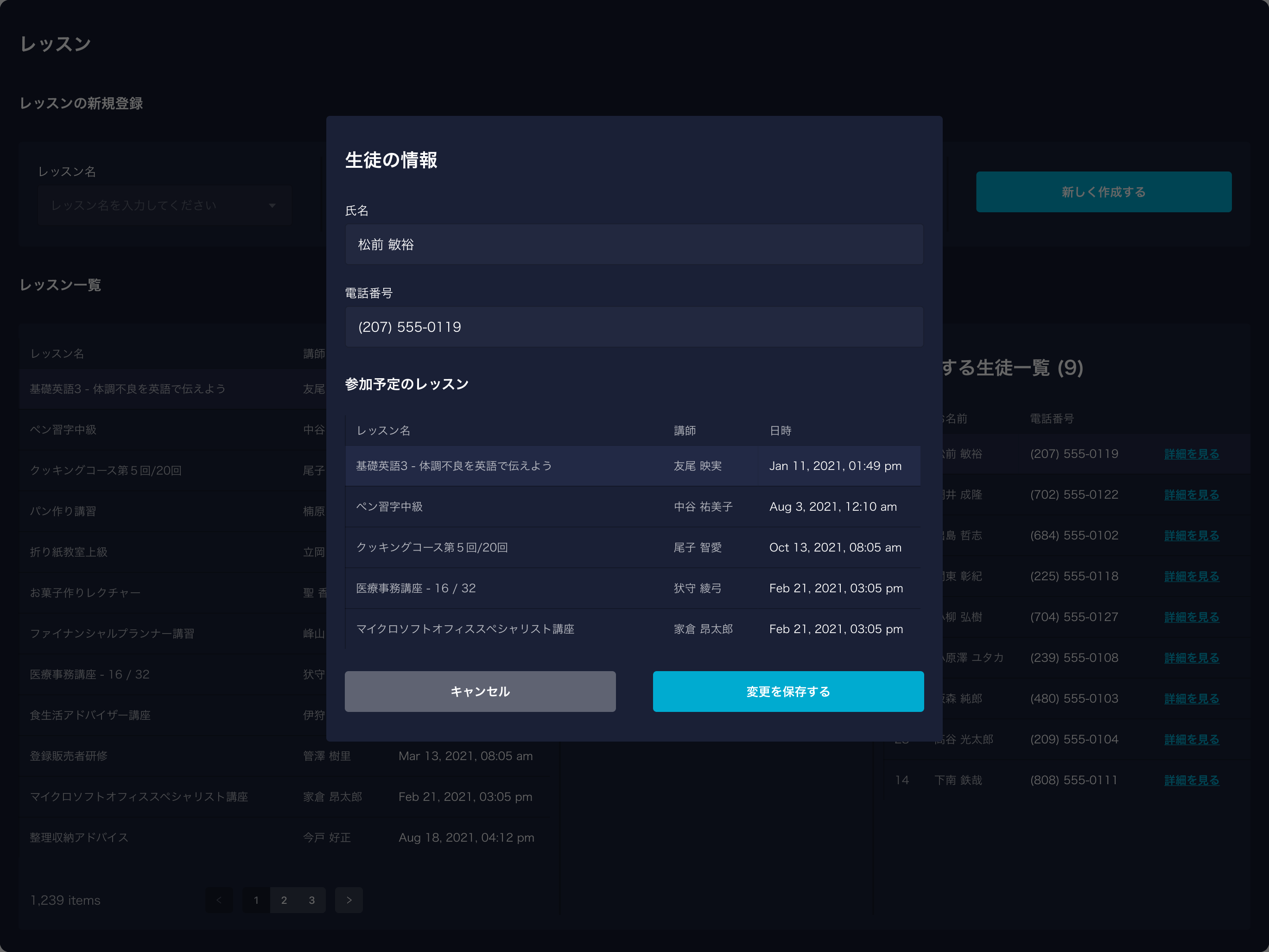This screenshot has width=1269, height=952.
Task: Click the 新しく作成する button
Action: click(x=1103, y=192)
